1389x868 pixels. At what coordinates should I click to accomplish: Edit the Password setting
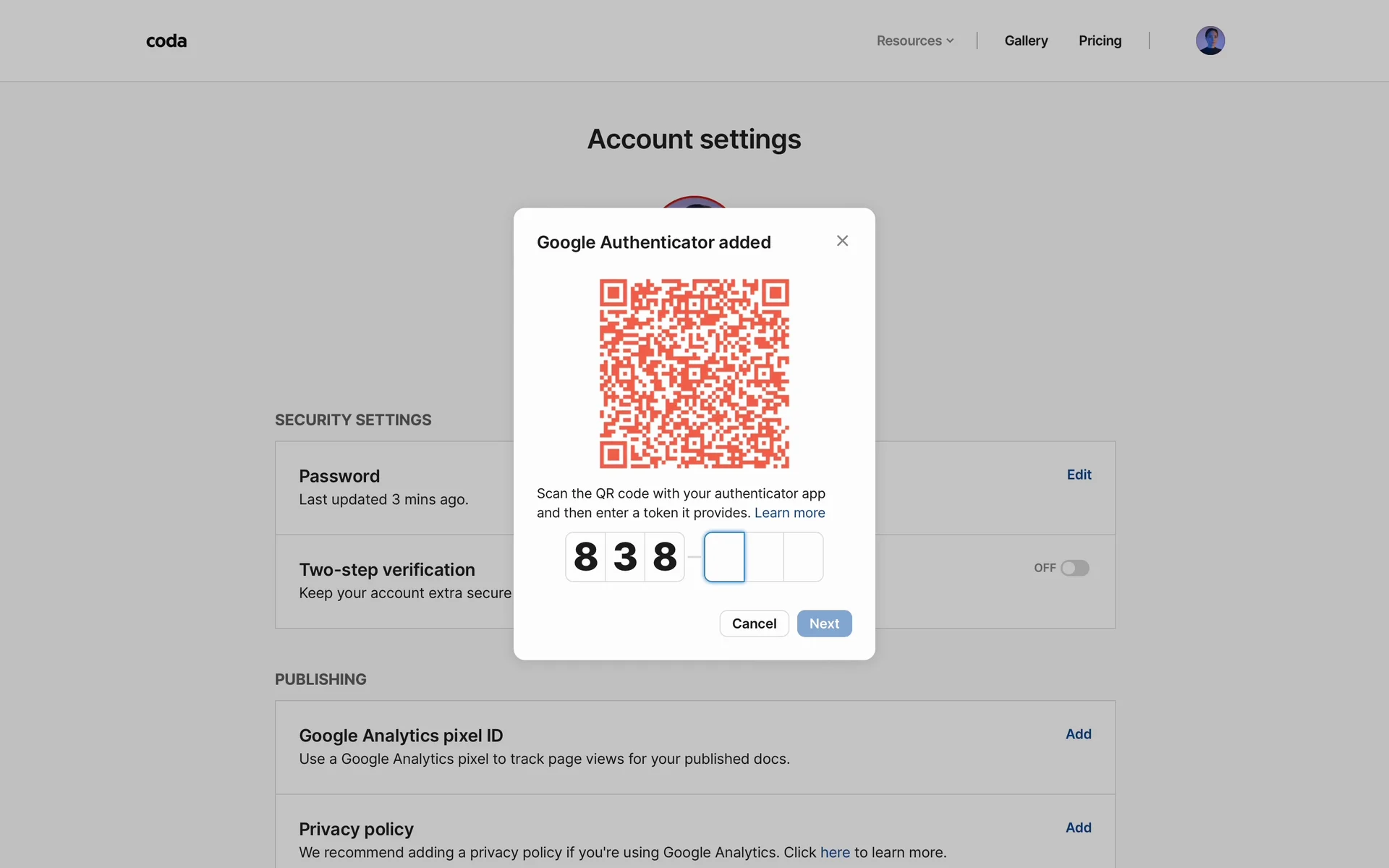pos(1079,475)
